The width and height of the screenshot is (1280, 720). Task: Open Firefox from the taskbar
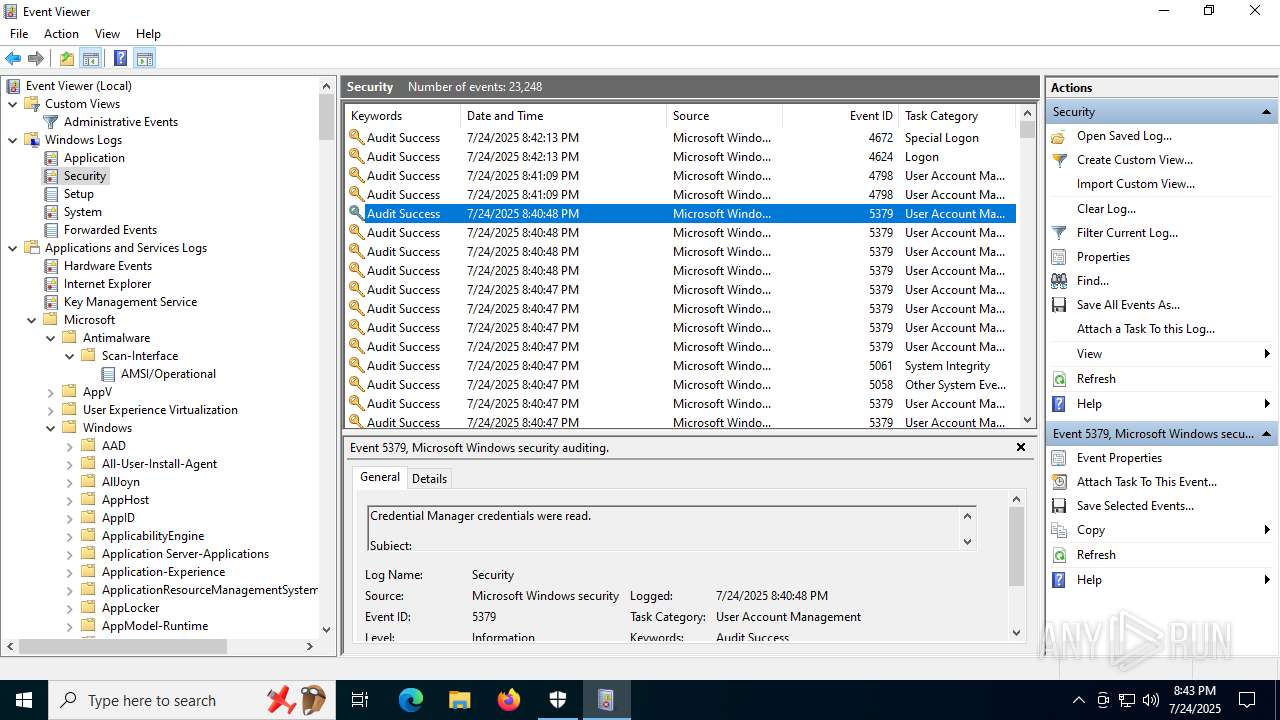(x=509, y=700)
